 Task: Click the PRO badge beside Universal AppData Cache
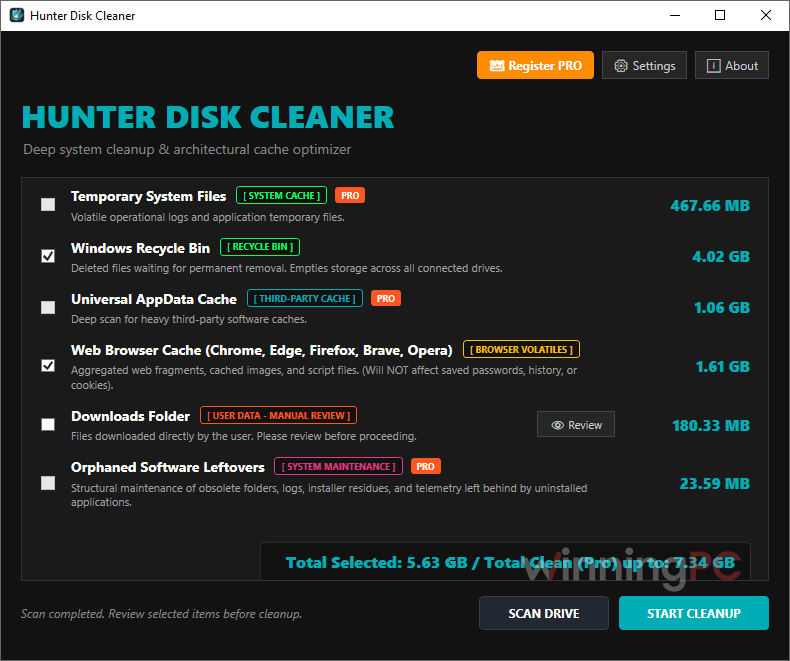pyautogui.click(x=385, y=298)
